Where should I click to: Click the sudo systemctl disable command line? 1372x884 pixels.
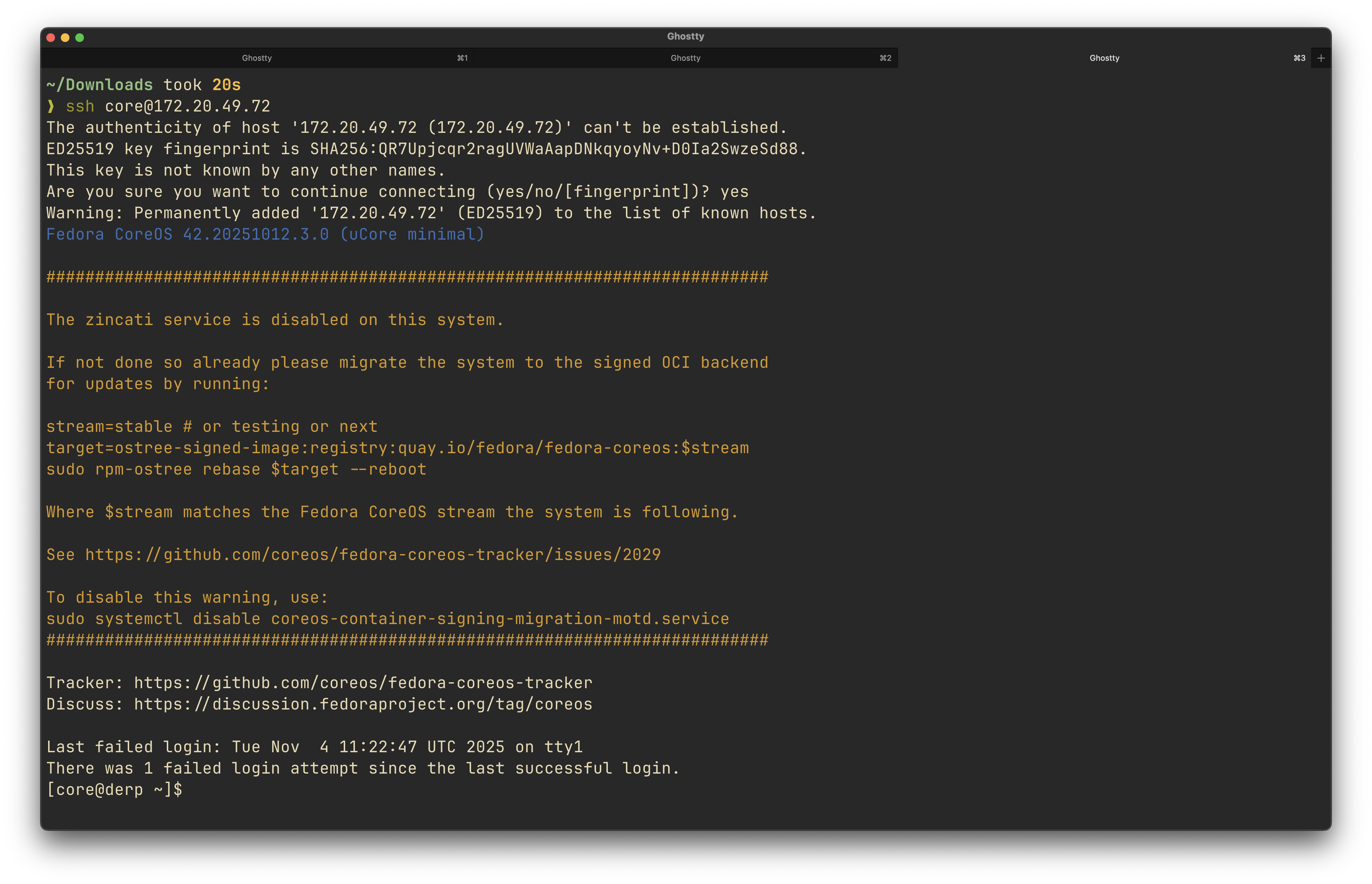coord(387,619)
